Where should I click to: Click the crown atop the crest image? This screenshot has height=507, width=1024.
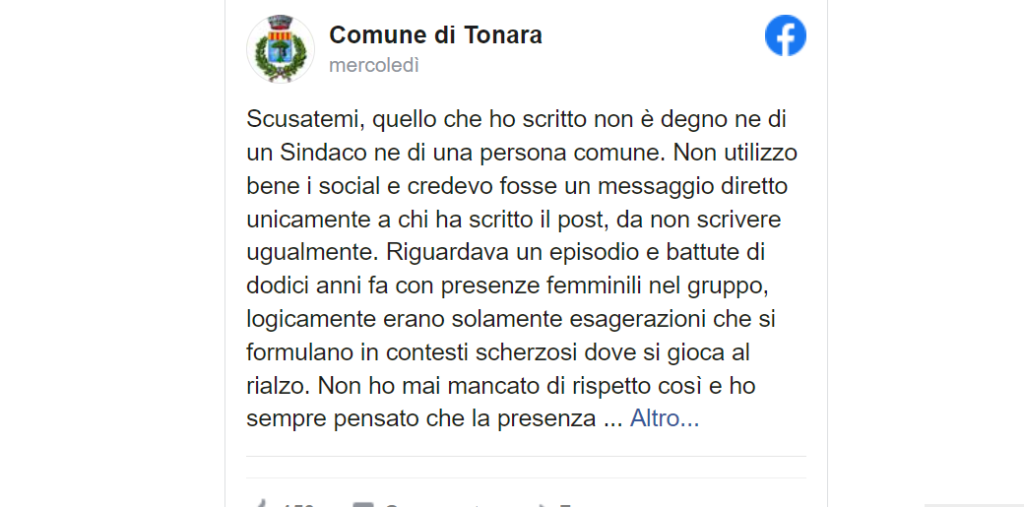tap(280, 22)
